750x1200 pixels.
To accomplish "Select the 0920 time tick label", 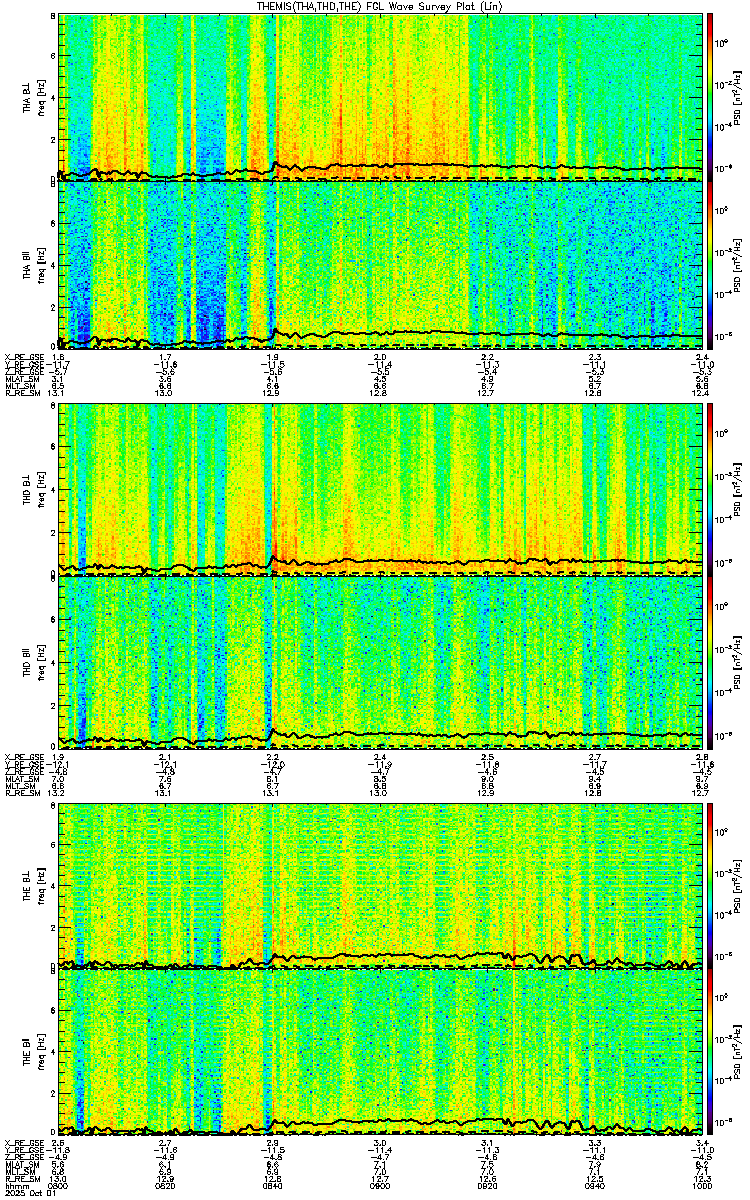I will pos(487,1186).
